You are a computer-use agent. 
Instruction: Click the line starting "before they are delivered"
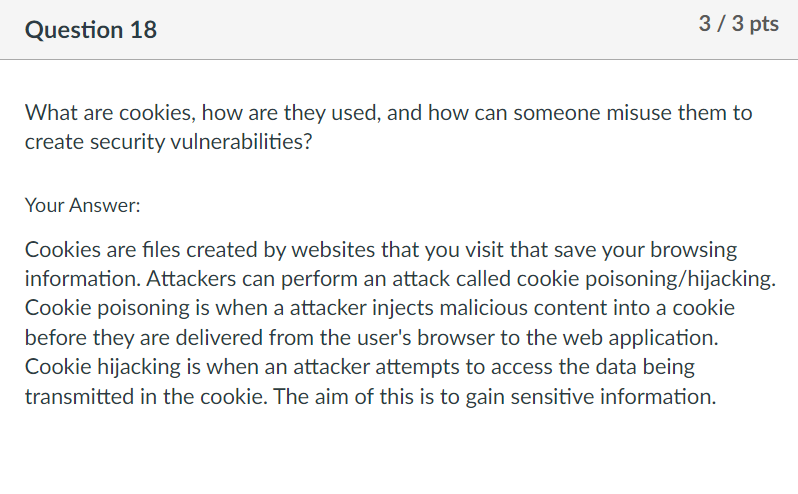(372, 337)
